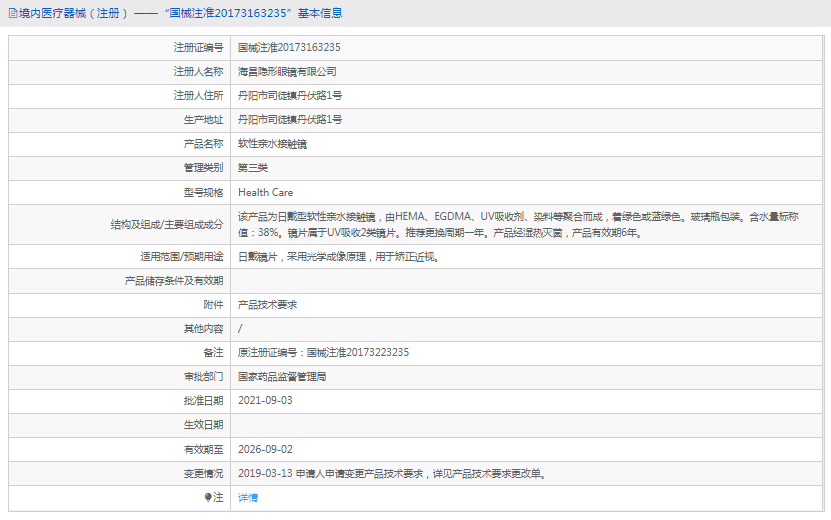Select the registration number value 国械注准20173163235
This screenshot has height=520, width=831.
pos(289,47)
